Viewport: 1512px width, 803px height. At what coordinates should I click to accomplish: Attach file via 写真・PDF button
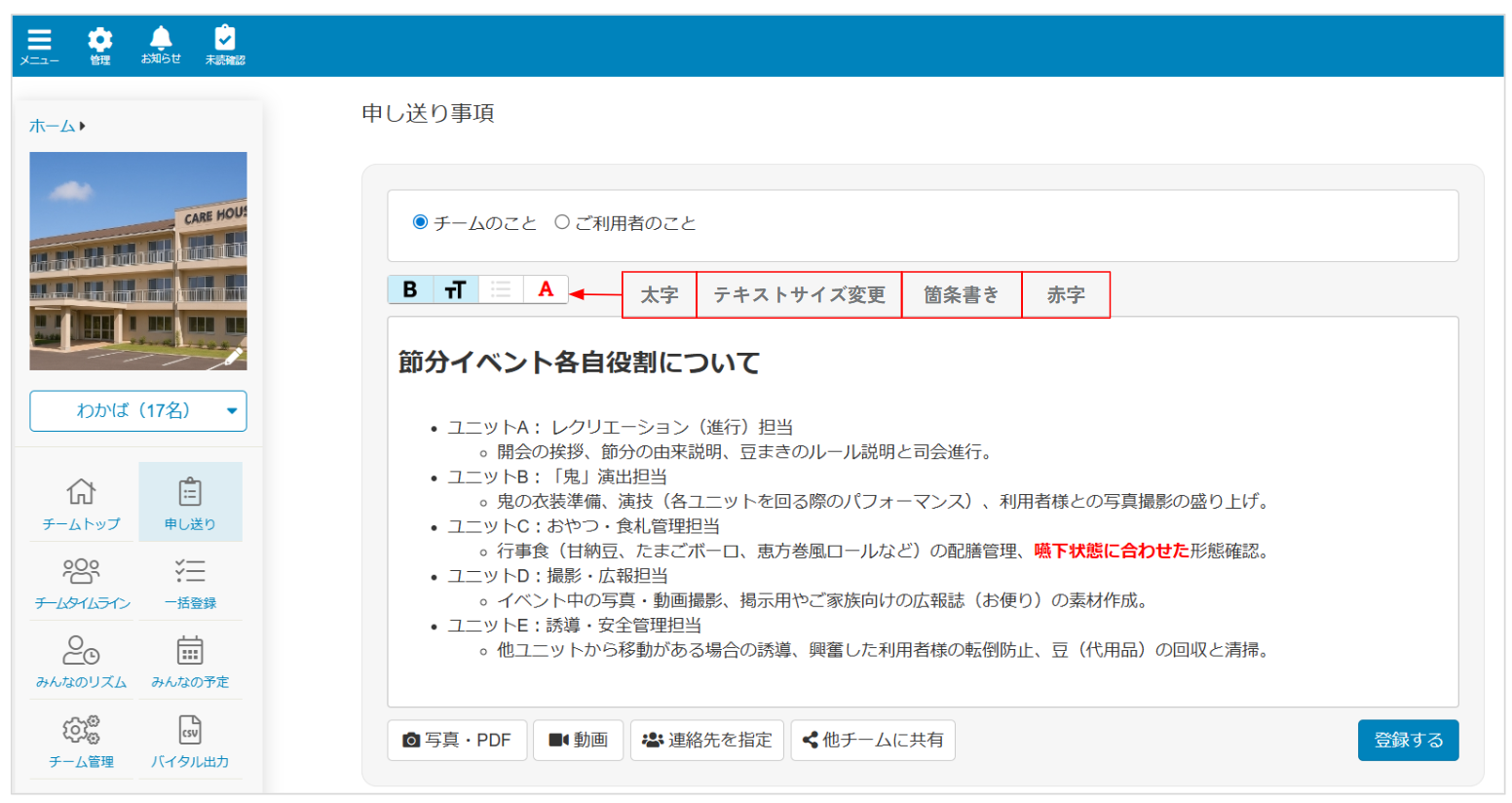pyautogui.click(x=457, y=740)
